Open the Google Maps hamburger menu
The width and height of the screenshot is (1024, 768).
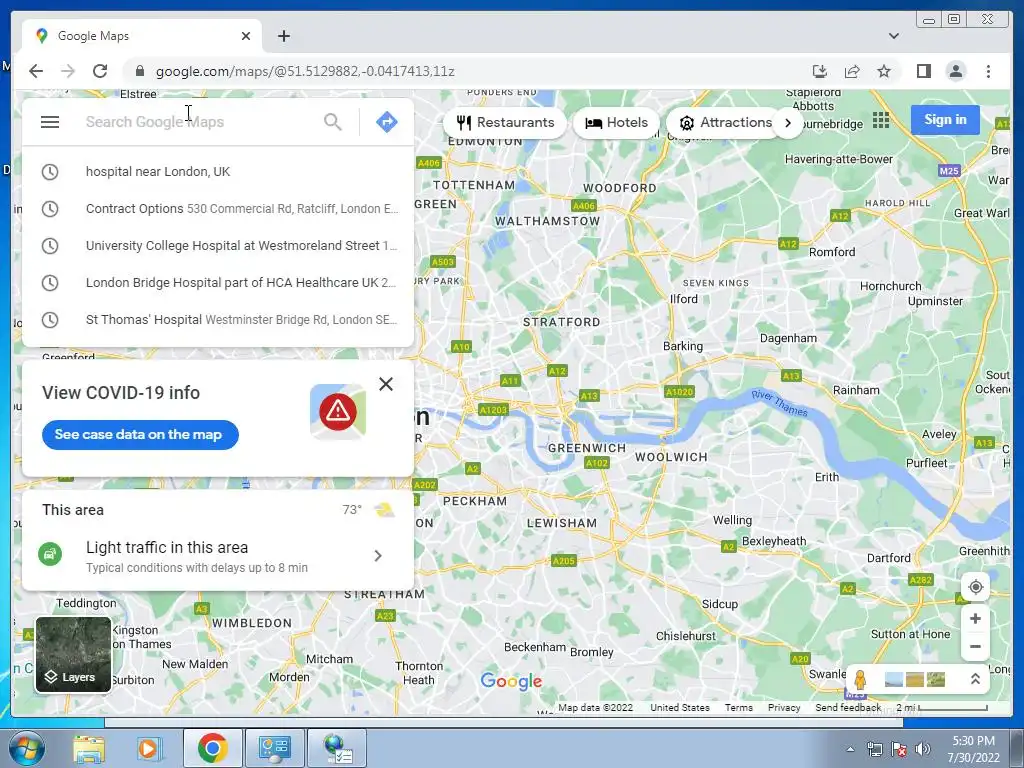pyautogui.click(x=50, y=122)
